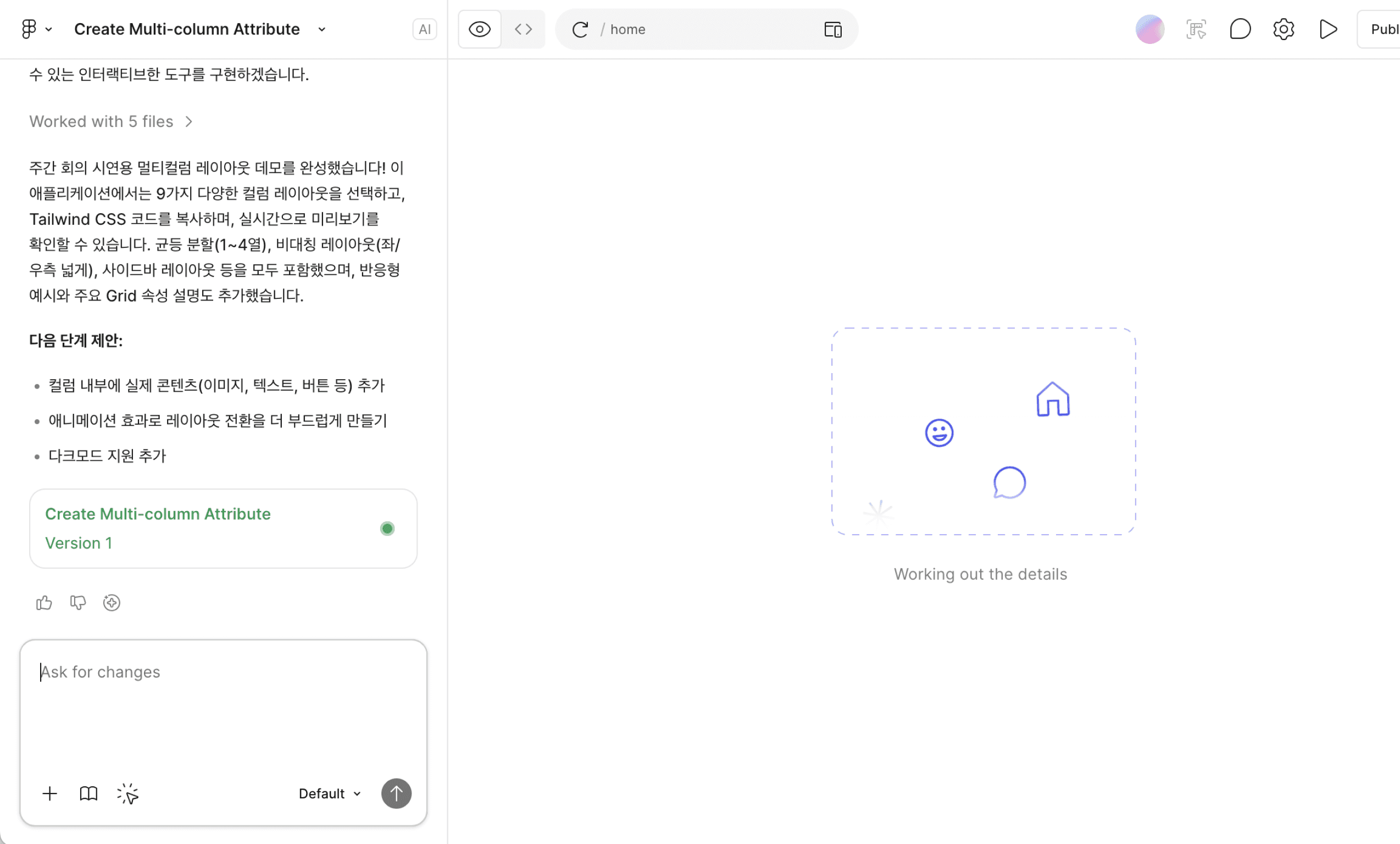This screenshot has width=1400, height=844.
Task: Toggle the AI panel button
Action: (x=424, y=29)
